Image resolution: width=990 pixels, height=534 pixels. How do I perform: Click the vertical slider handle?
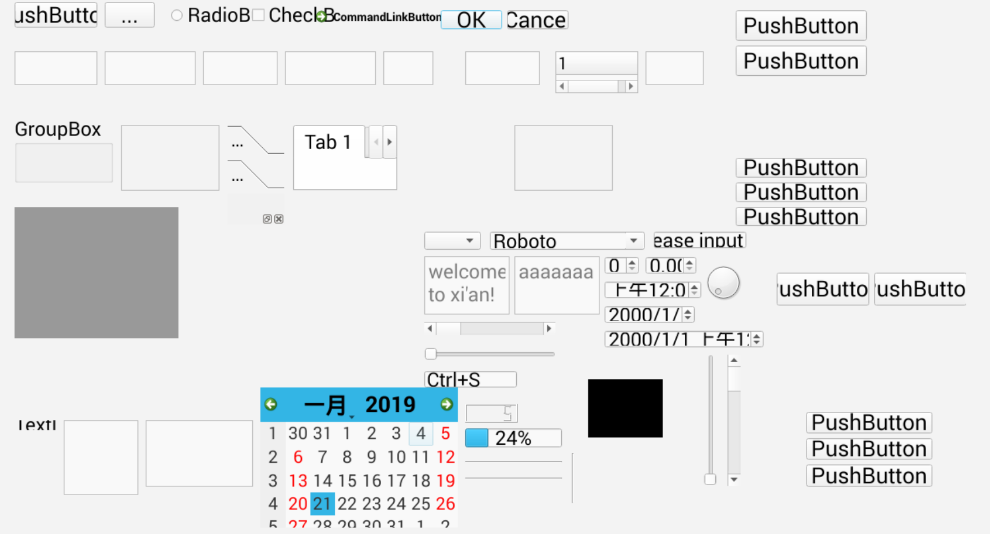710,479
